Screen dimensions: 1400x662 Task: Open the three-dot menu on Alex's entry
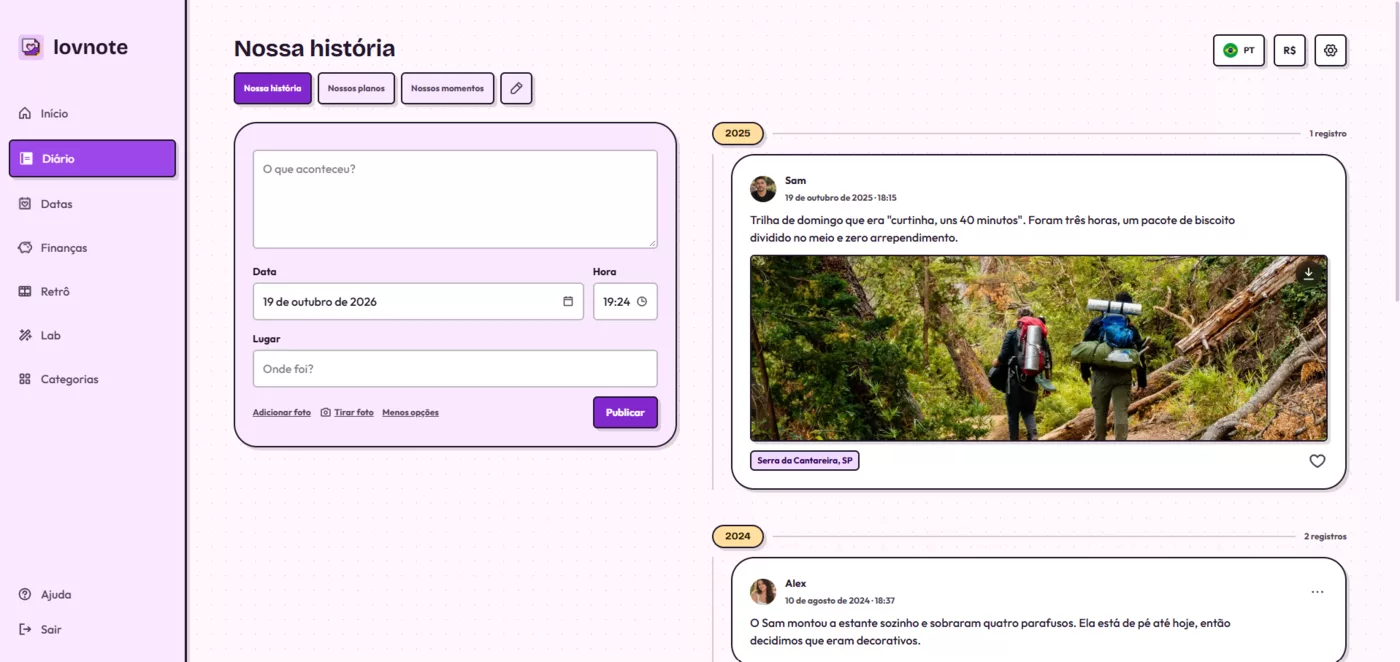click(1317, 592)
